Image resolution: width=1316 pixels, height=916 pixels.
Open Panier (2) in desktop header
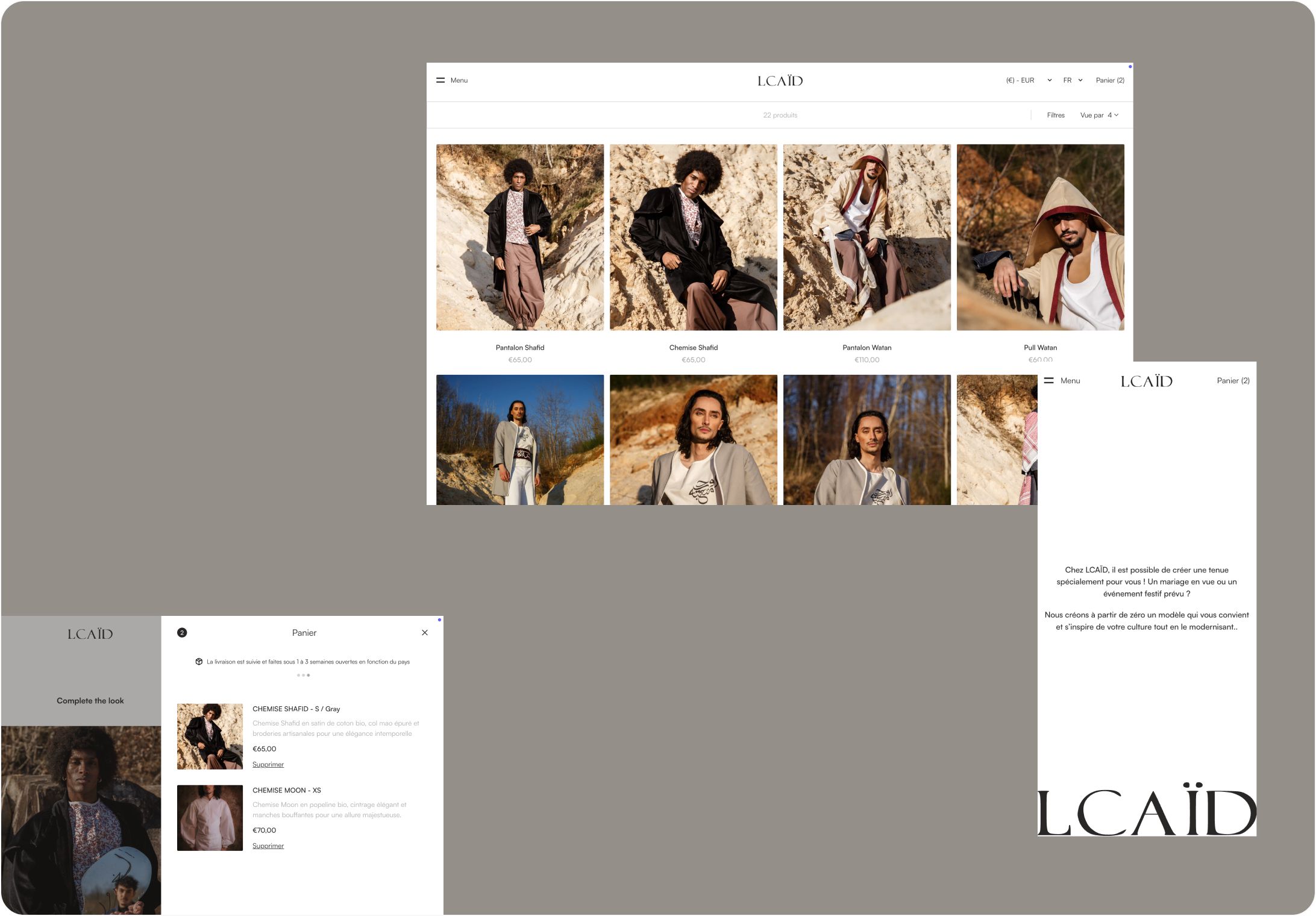click(x=1110, y=80)
